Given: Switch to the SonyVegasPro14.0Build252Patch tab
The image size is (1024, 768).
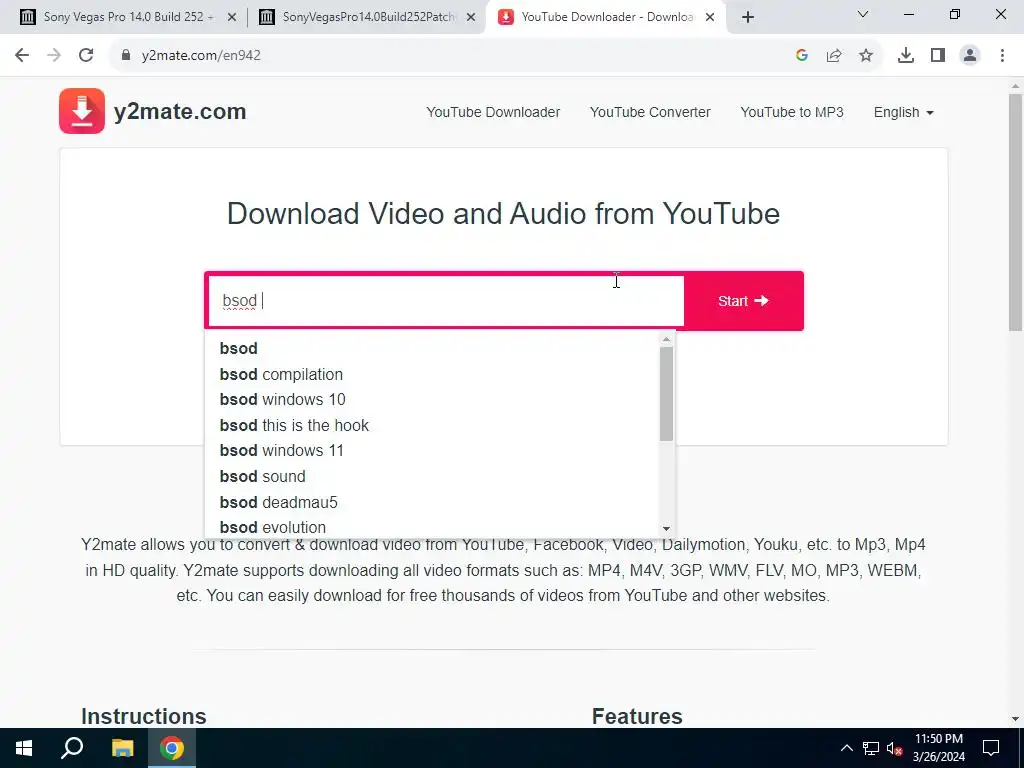Looking at the screenshot, I should (368, 17).
